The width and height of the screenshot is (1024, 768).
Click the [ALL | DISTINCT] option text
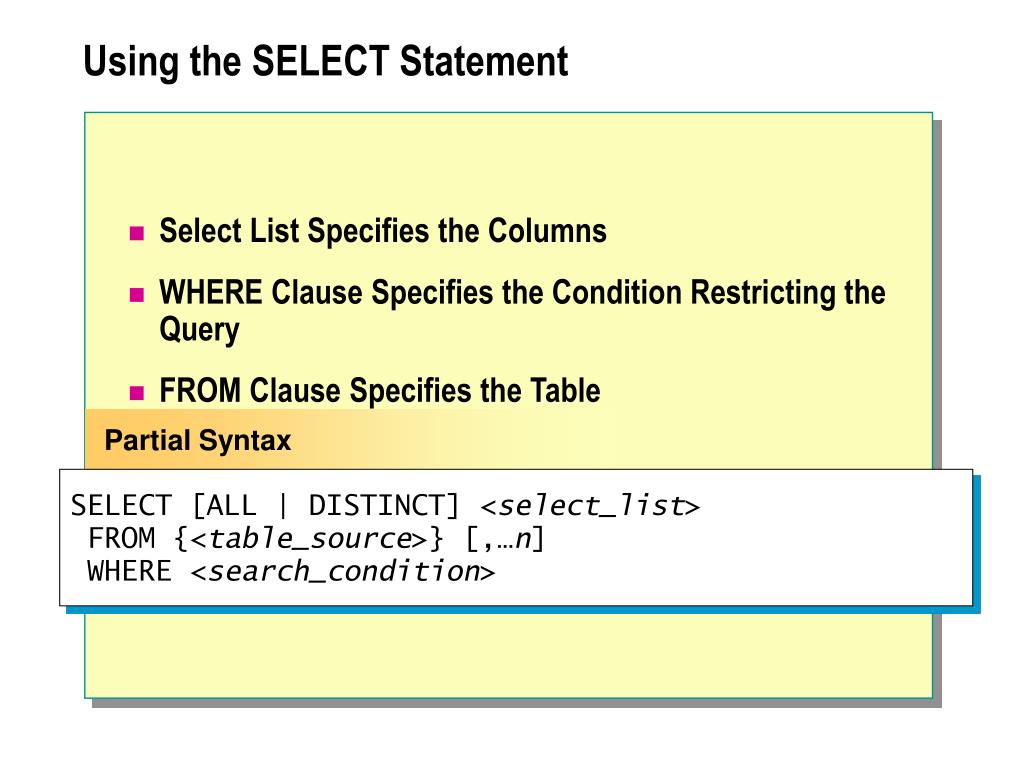click(x=326, y=506)
